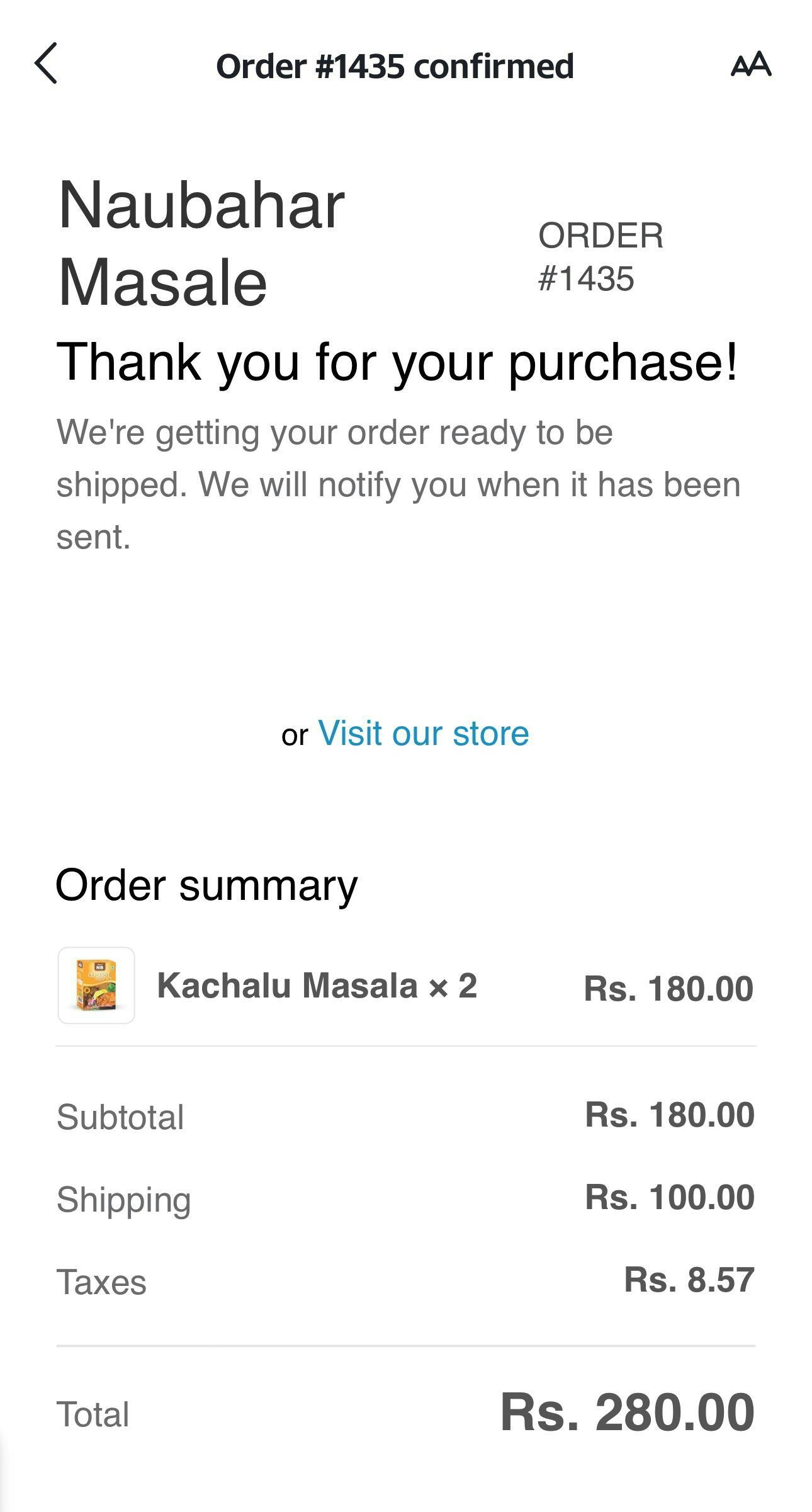Tap the Kachalu Masala line item price
The width and height of the screenshot is (812, 1512).
coord(668,988)
